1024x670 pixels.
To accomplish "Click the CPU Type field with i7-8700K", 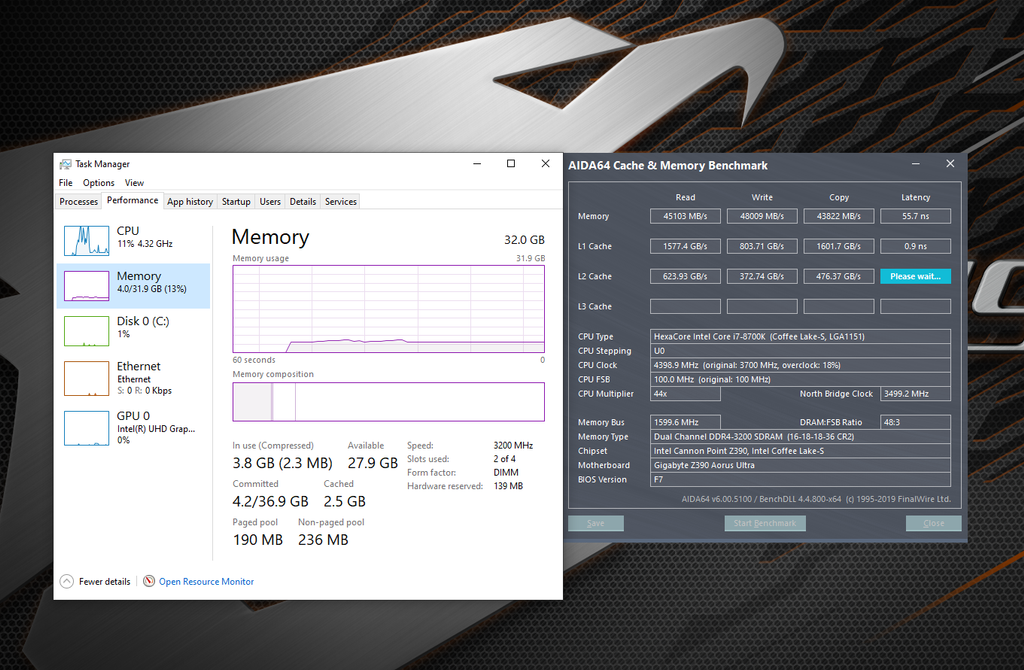I will 800,336.
